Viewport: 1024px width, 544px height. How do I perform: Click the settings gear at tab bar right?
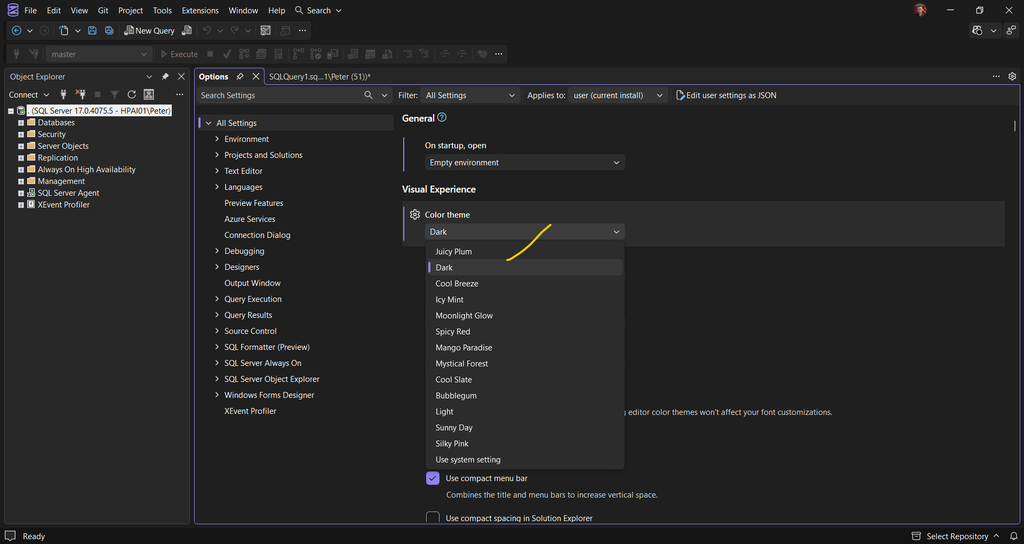click(x=1012, y=76)
